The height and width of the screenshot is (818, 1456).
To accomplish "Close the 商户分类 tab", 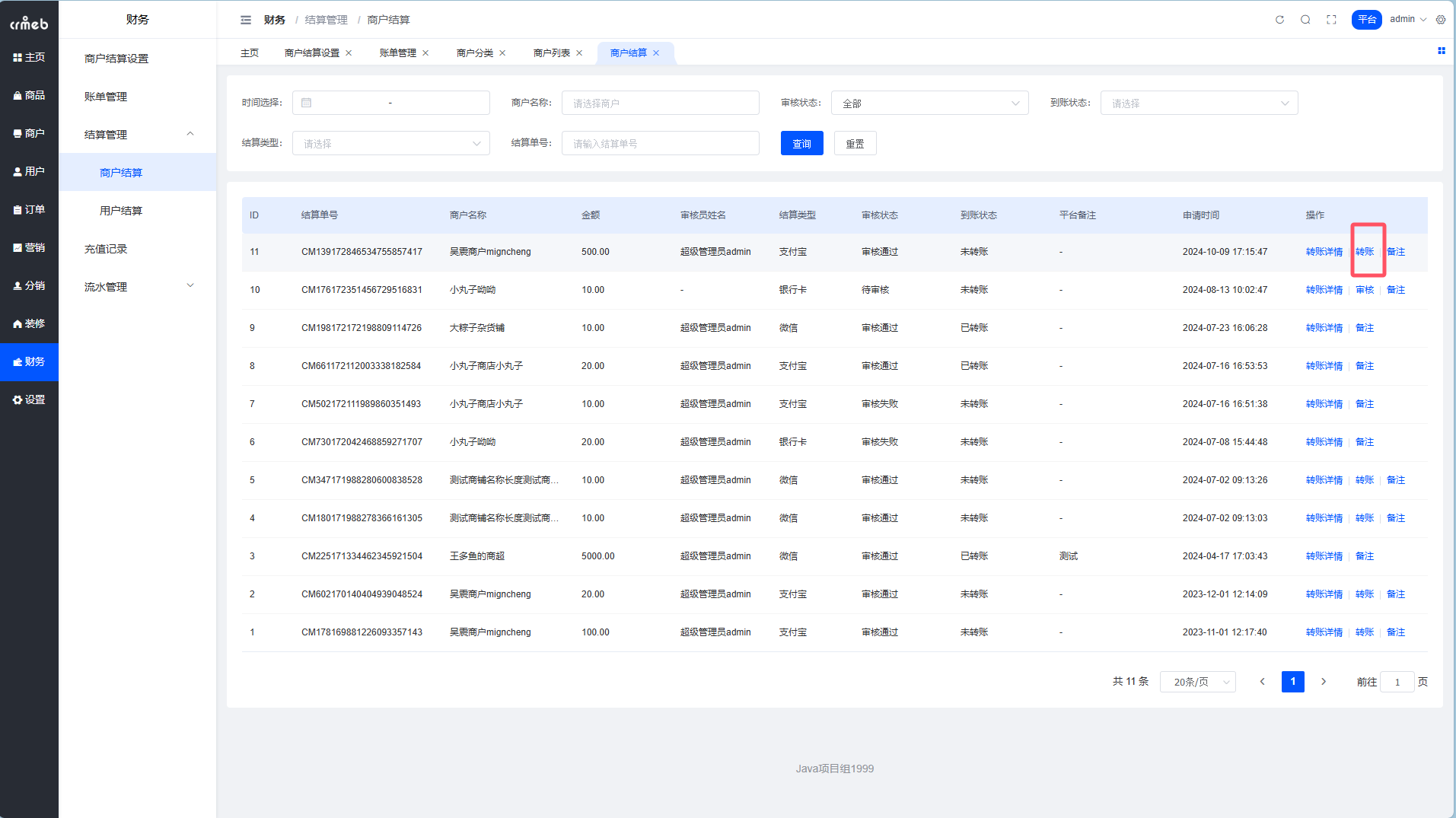I will (x=502, y=53).
